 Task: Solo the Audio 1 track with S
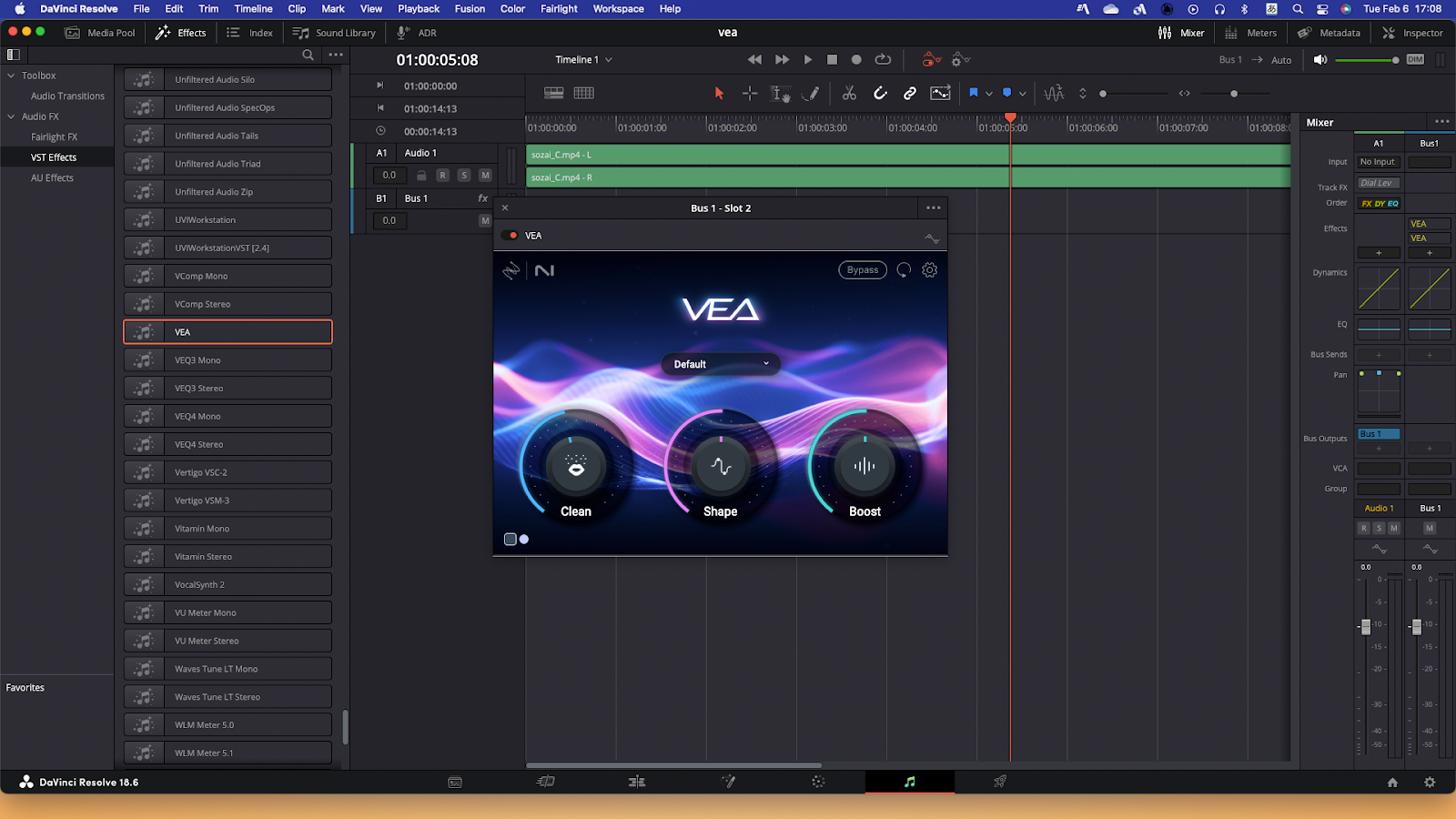click(x=464, y=175)
